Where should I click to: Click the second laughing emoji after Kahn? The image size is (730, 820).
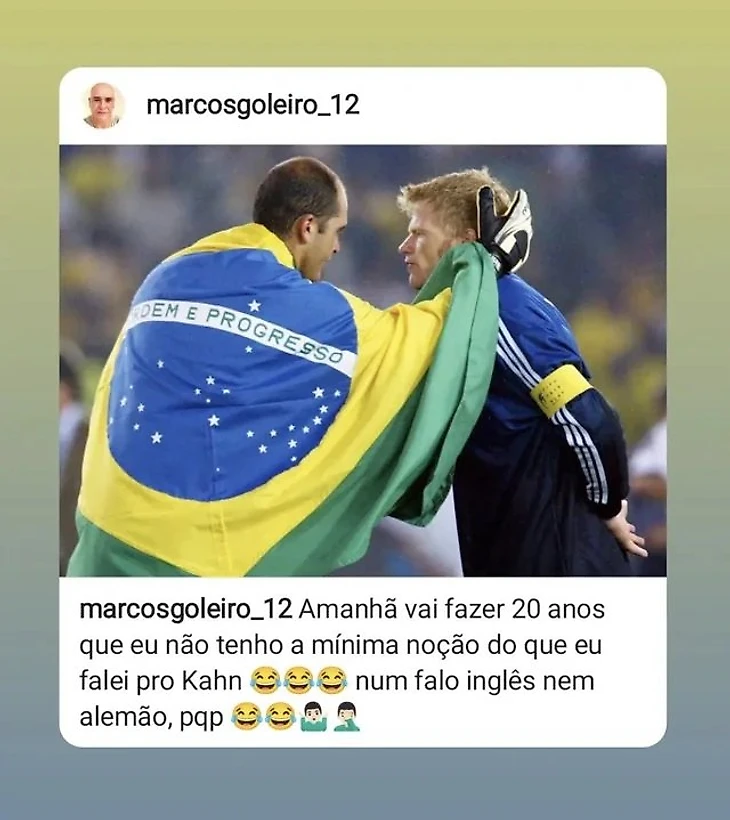point(299,680)
